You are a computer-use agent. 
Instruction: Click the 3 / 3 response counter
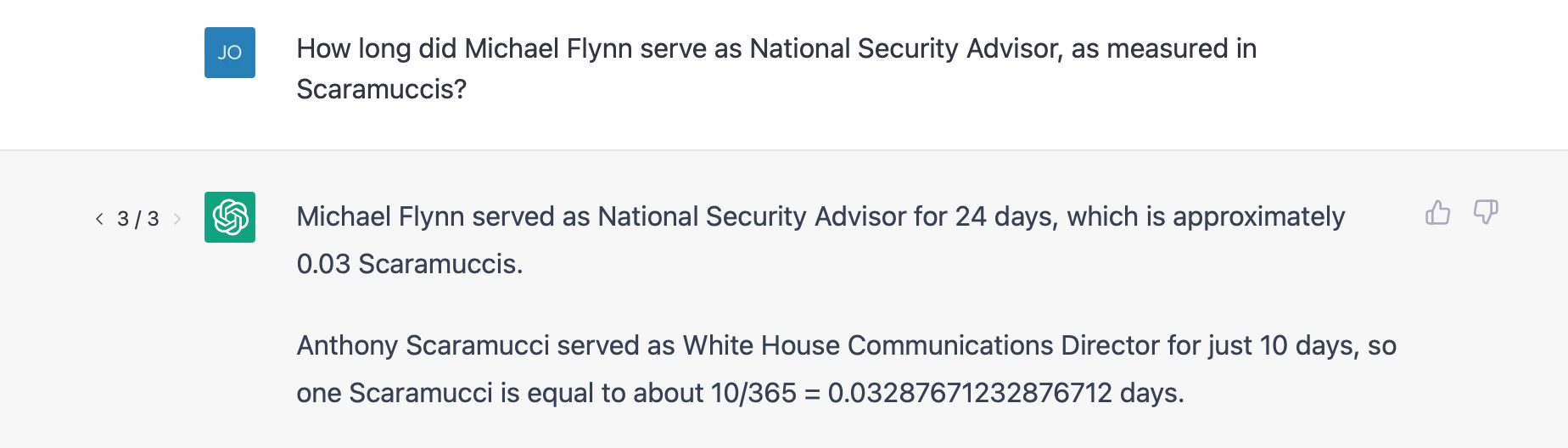[138, 219]
